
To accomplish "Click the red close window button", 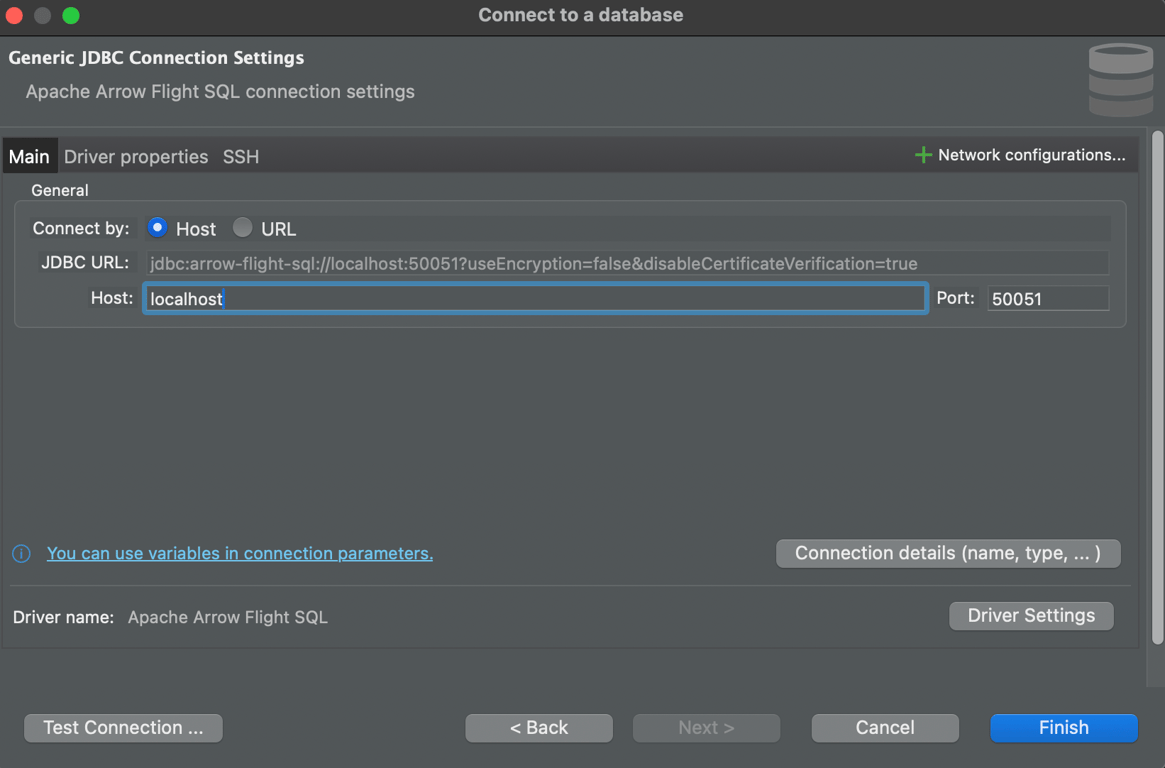I will pos(14,16).
